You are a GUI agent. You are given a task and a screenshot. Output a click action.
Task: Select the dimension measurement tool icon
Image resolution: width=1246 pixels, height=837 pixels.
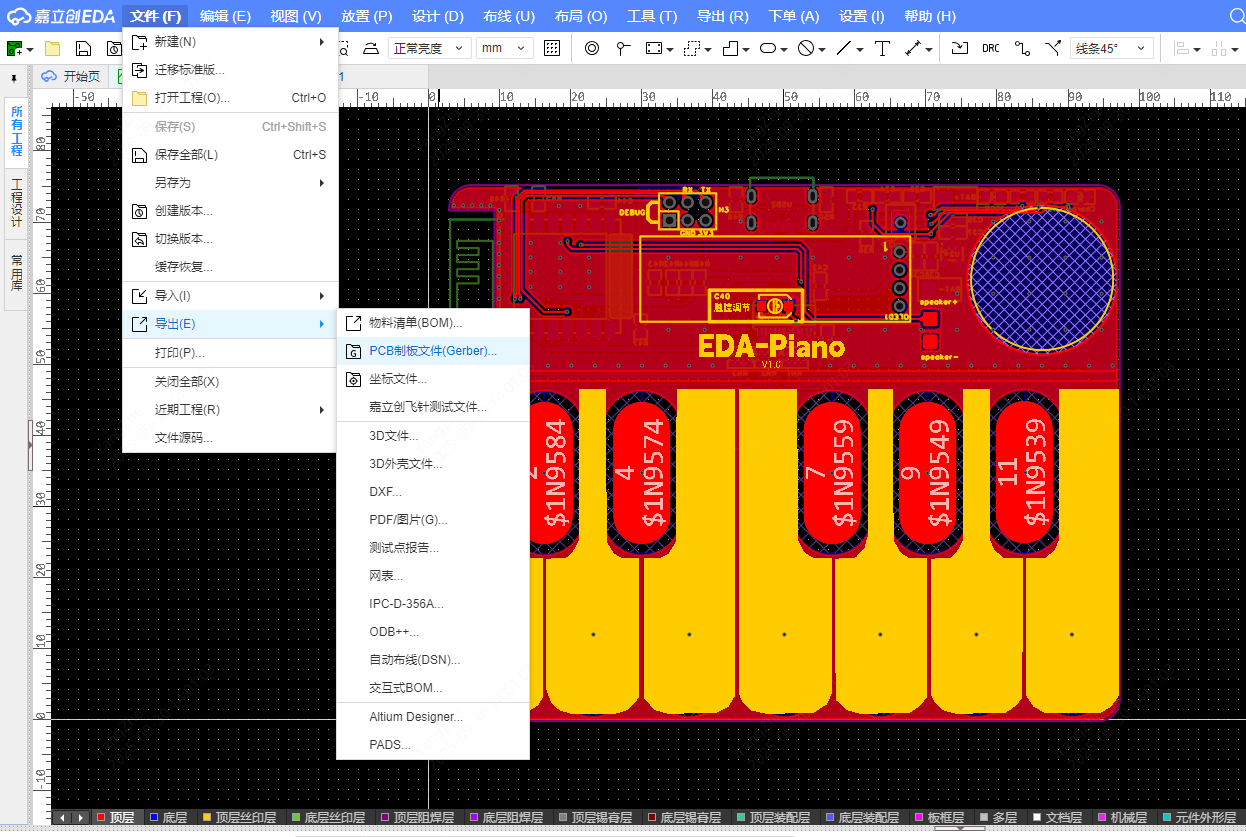pos(913,48)
